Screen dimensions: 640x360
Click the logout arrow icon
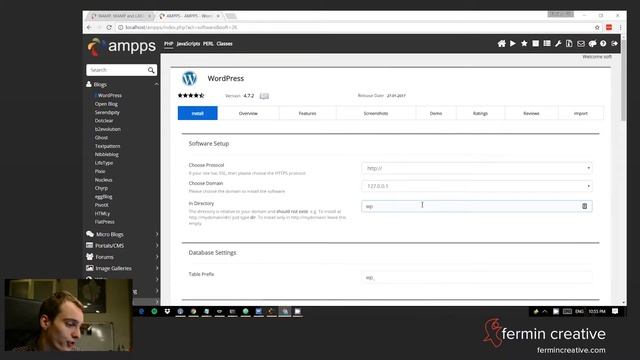click(x=614, y=44)
